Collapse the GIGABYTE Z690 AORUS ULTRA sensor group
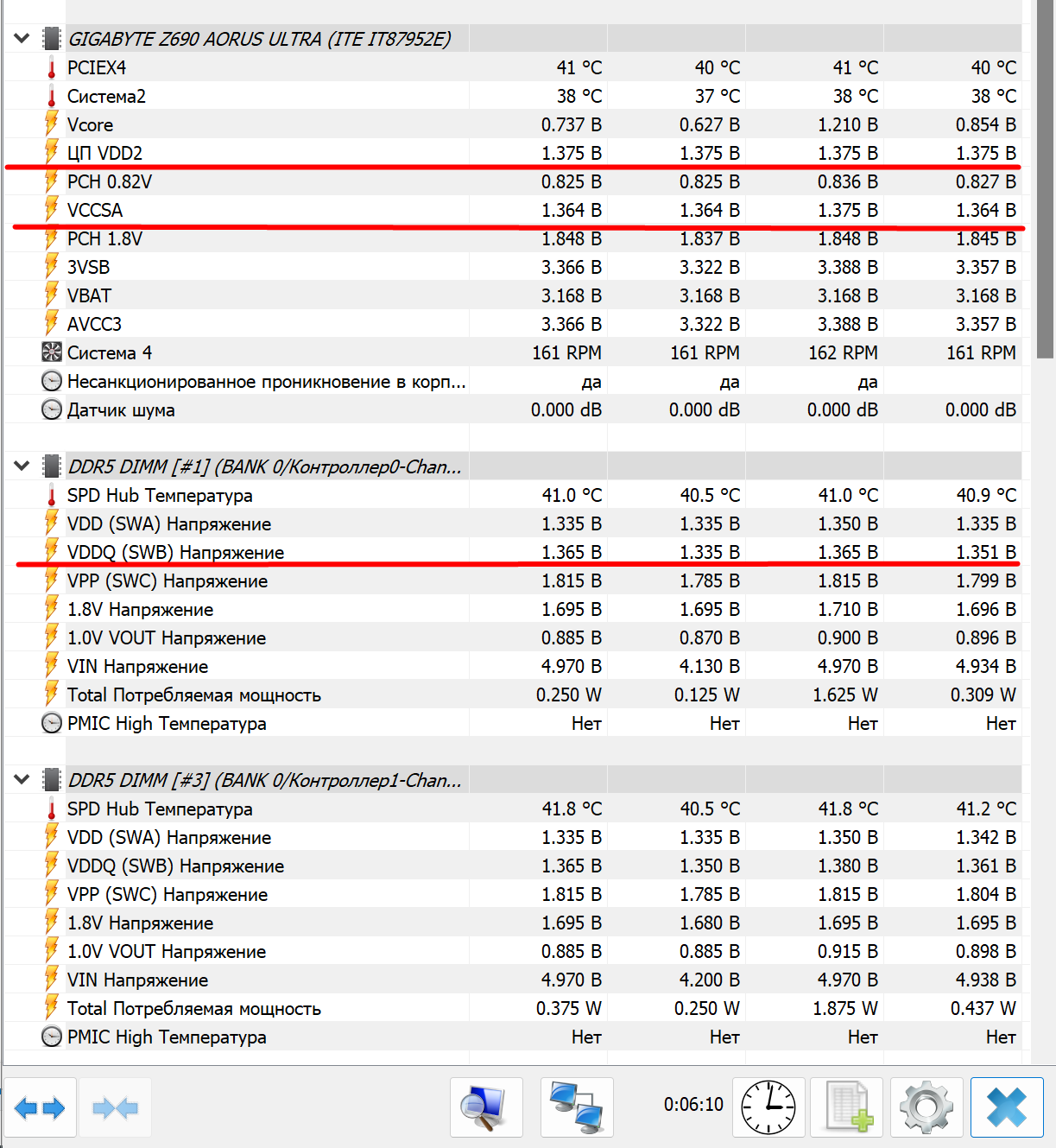Image resolution: width=1056 pixels, height=1148 pixels. tap(22, 39)
